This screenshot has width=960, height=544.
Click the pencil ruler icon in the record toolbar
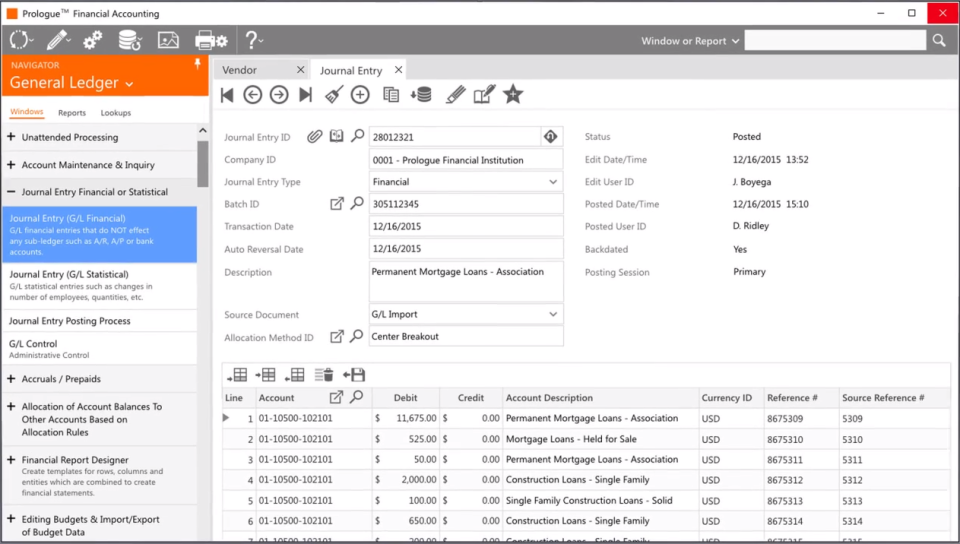click(x=455, y=95)
